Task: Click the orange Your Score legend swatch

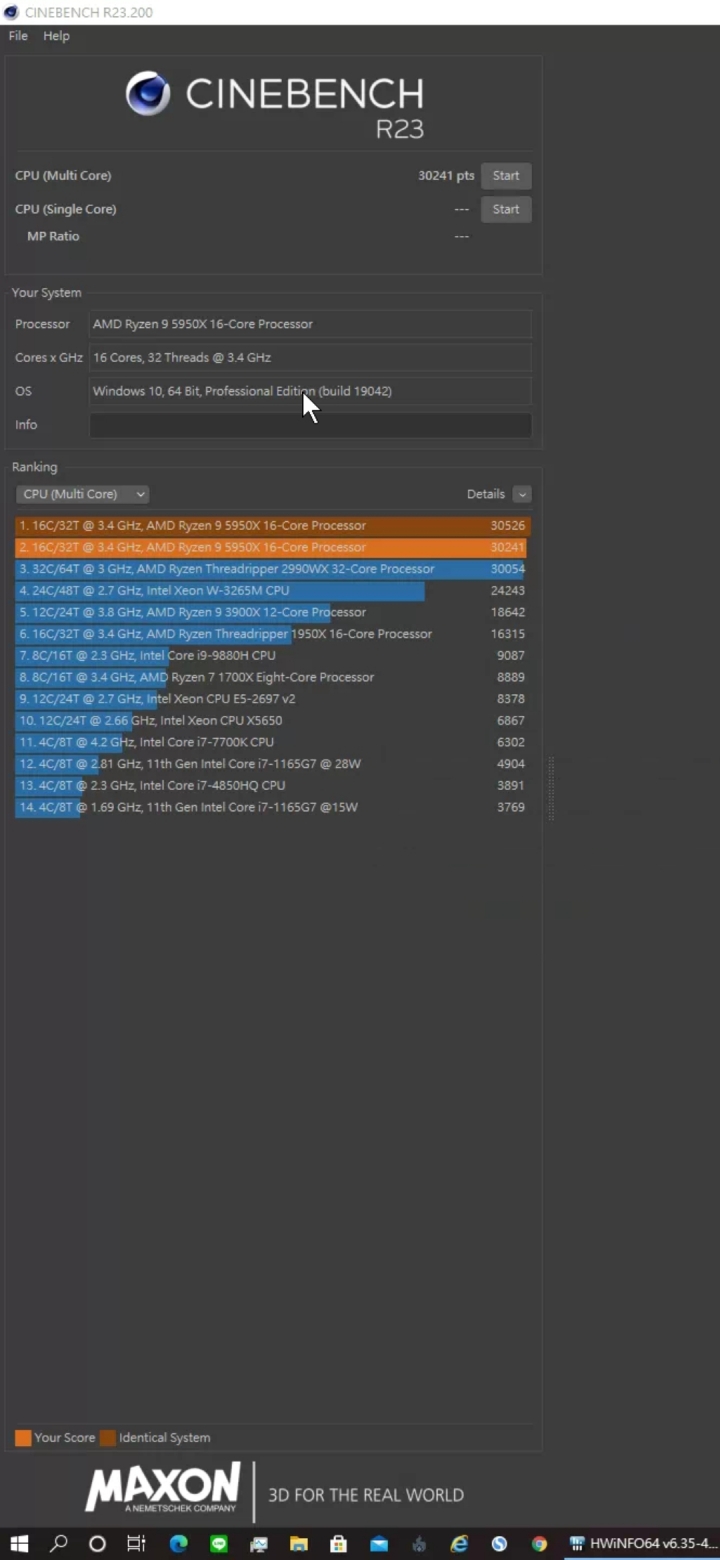Action: pos(23,1438)
